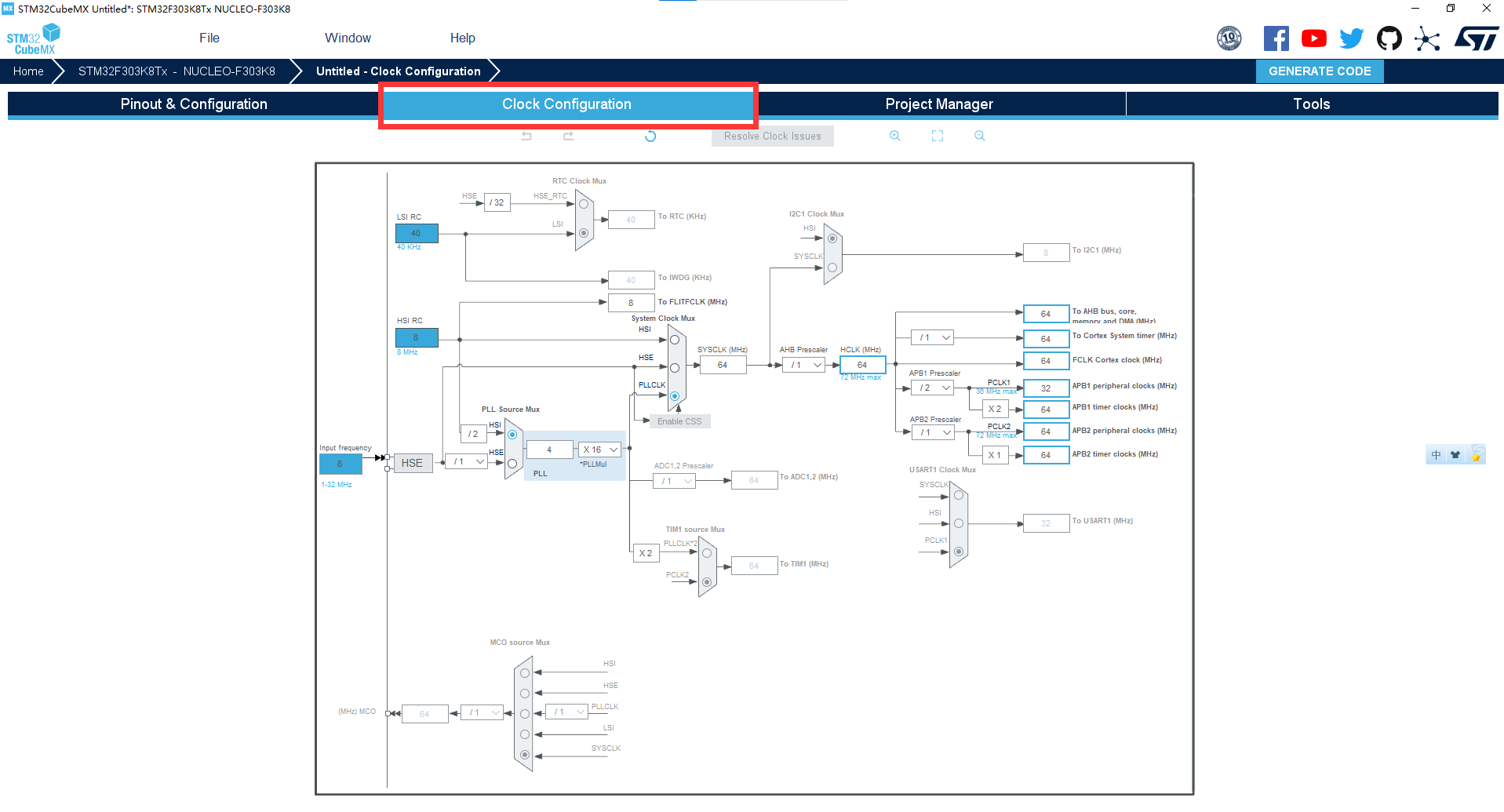Open PLLMul X 16 dropdown
This screenshot has height=812, width=1504.
click(599, 450)
